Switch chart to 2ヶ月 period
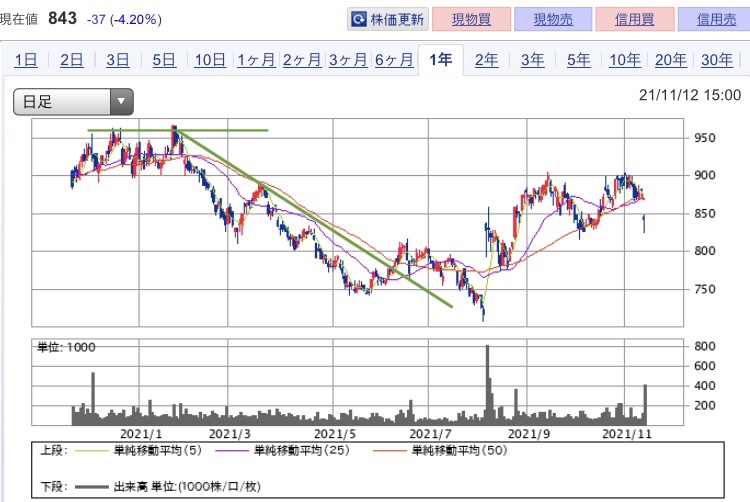The image size is (750, 502). [302, 60]
